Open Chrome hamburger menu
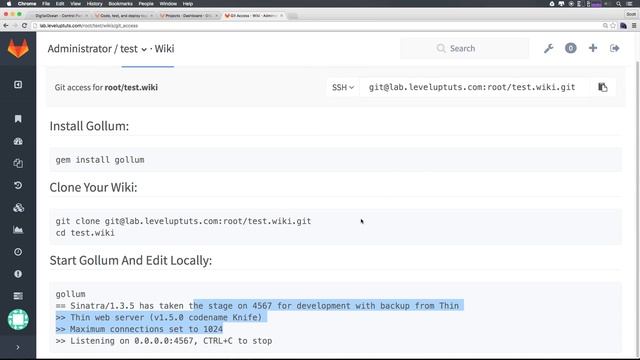Viewport: 640px width, 360px height. pyautogui.click(x=634, y=26)
